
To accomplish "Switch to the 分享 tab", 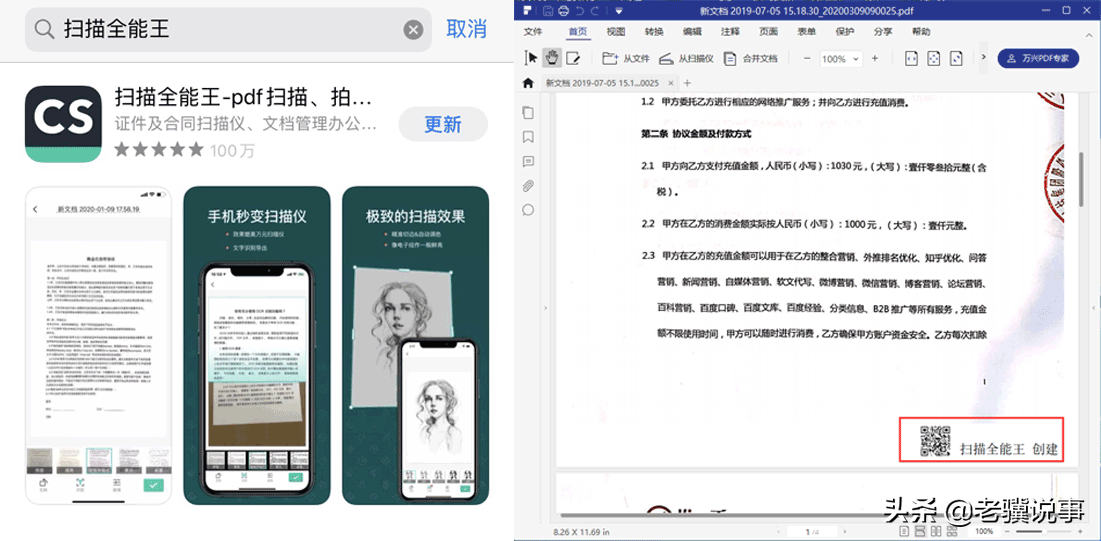I will click(x=883, y=32).
